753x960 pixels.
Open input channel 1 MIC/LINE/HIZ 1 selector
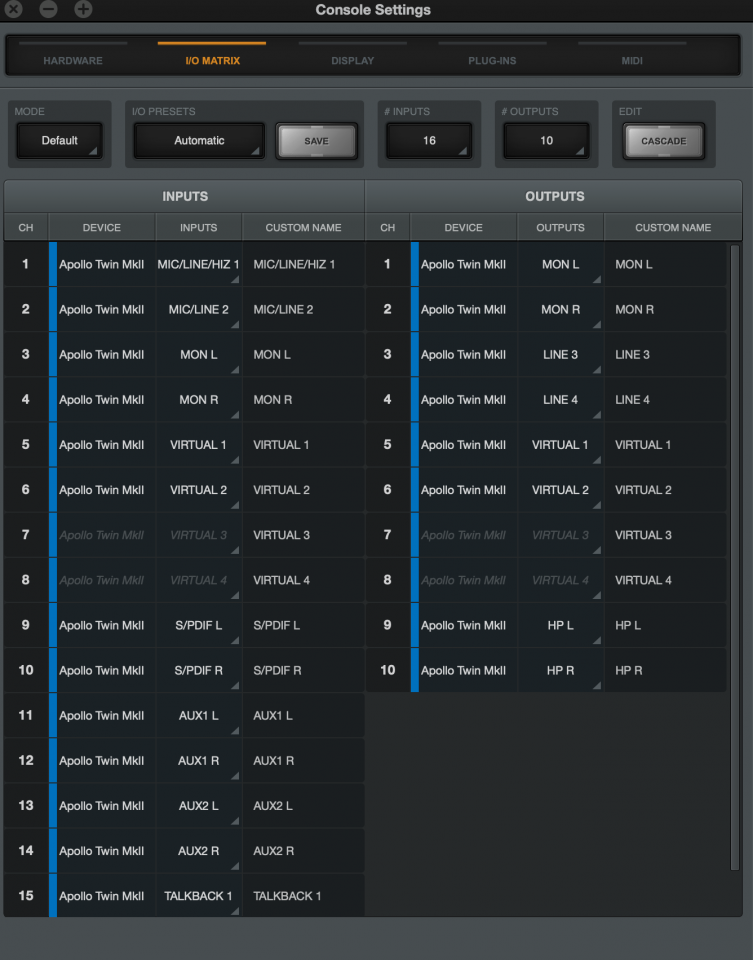coord(198,264)
